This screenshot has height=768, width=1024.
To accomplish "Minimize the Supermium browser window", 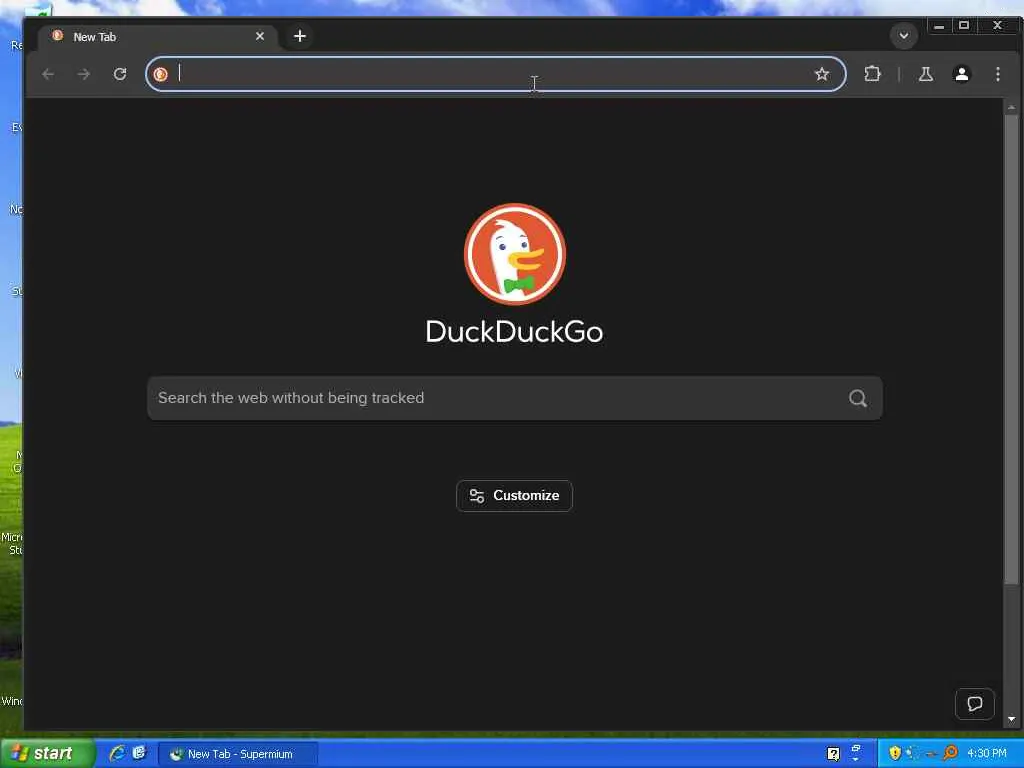I will (x=939, y=26).
